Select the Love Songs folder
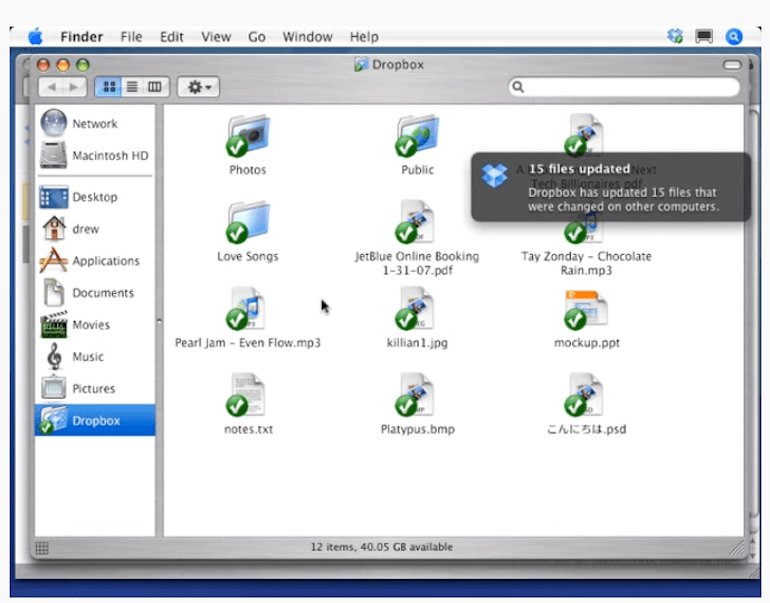This screenshot has height=603, width=770. click(x=248, y=222)
